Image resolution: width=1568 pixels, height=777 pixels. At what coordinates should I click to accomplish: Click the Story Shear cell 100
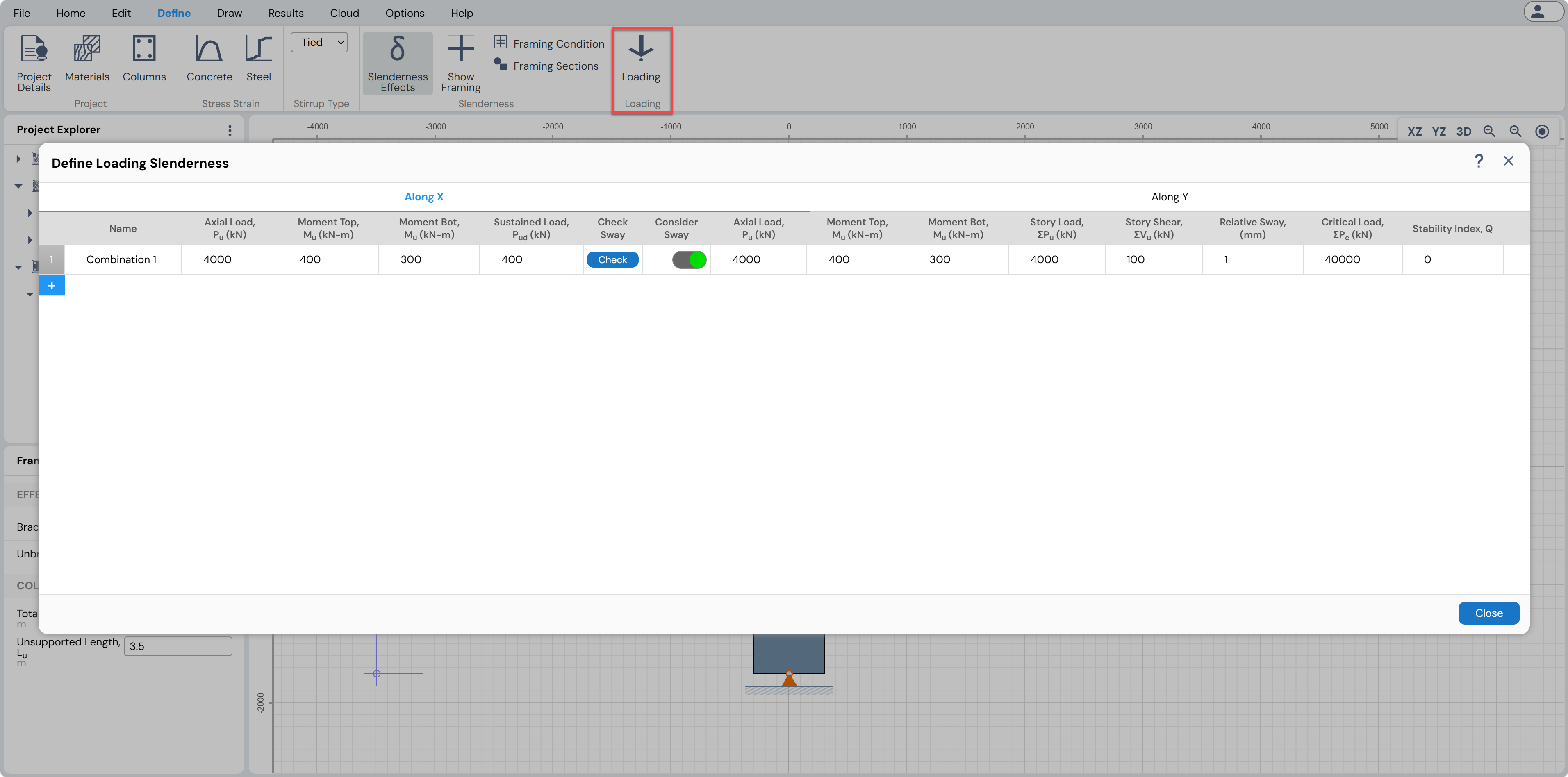(1154, 260)
